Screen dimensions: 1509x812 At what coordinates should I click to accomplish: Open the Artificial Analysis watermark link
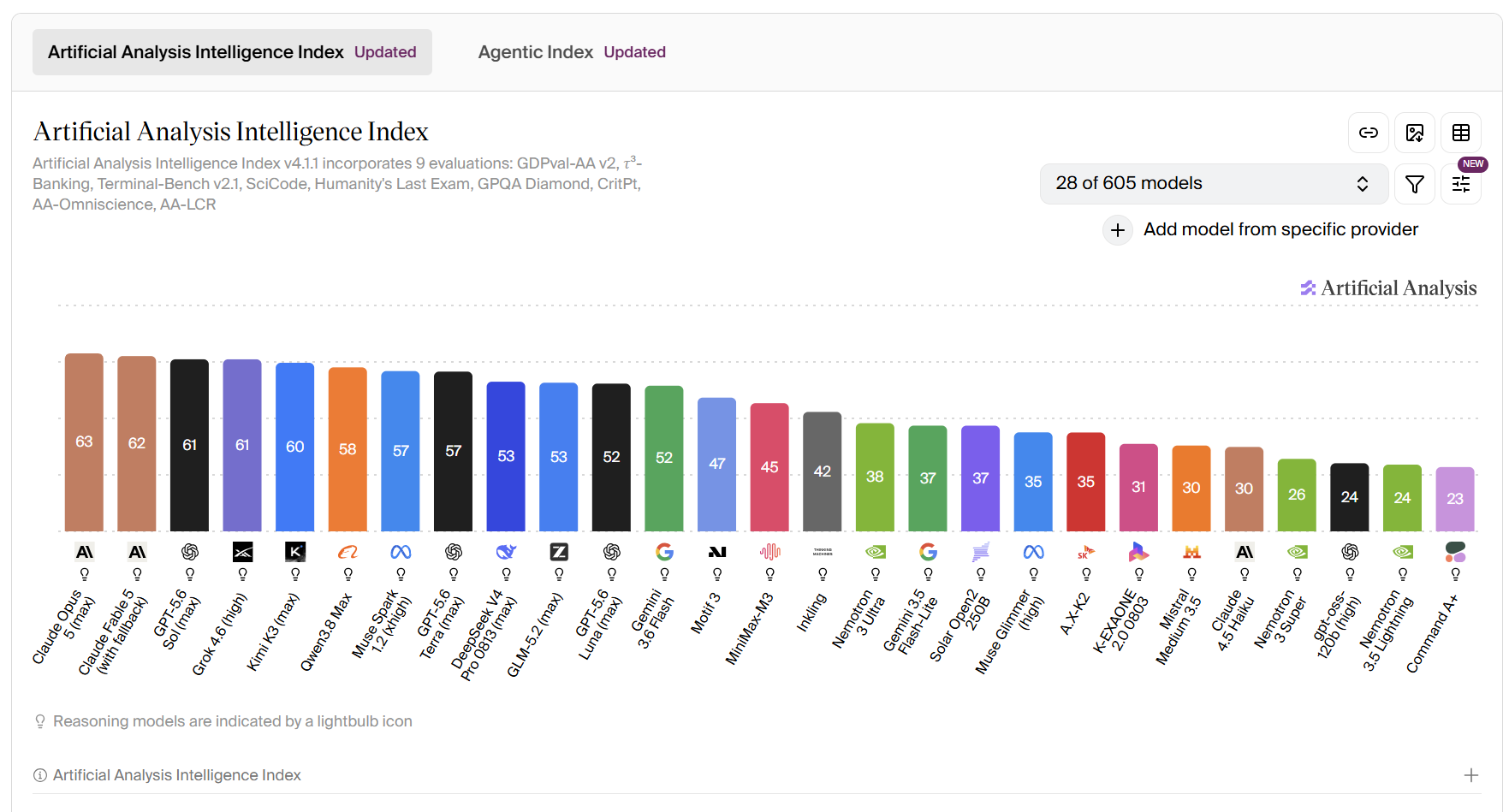[1388, 288]
